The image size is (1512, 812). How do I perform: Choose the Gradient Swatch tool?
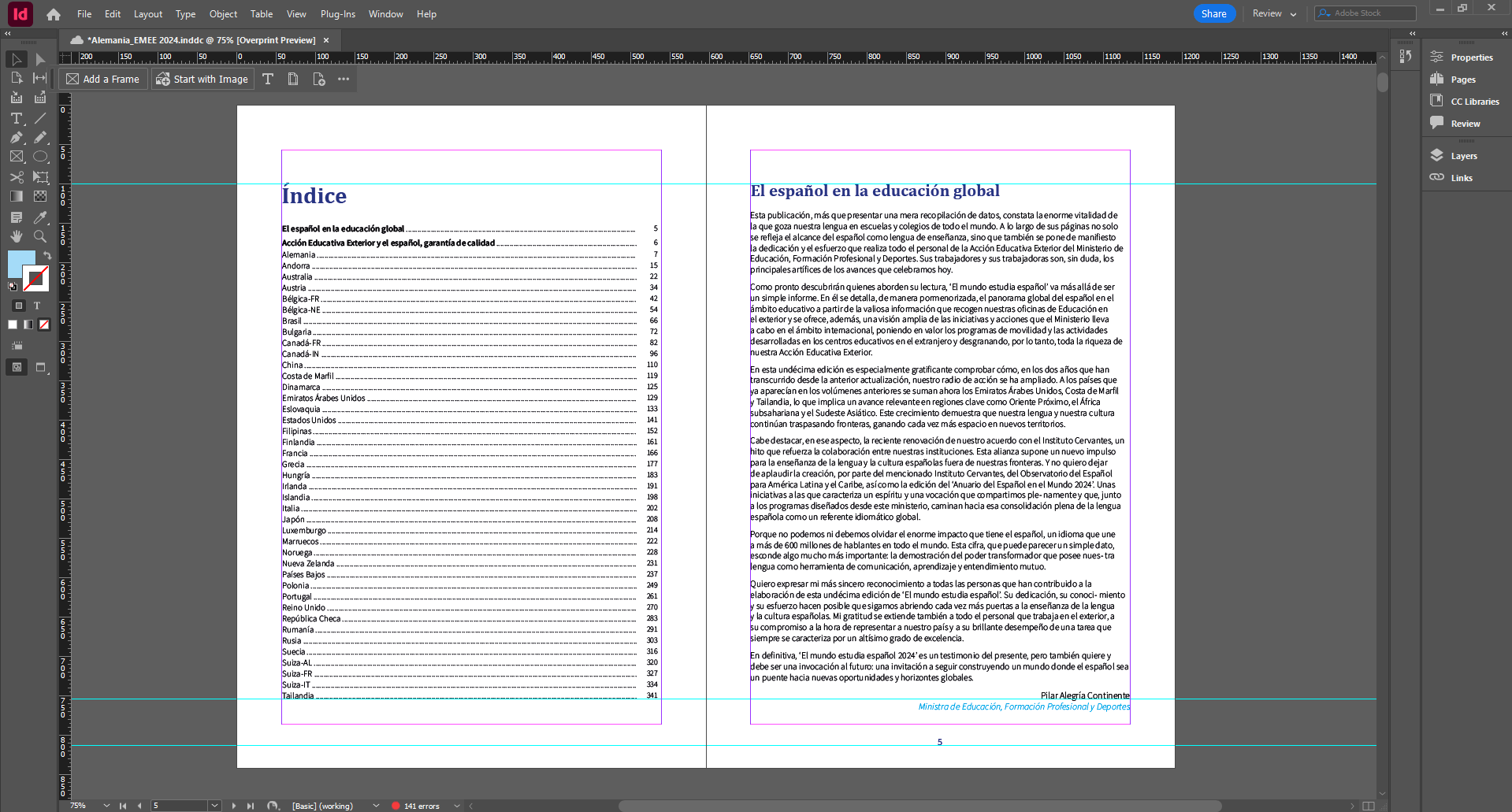coord(16,196)
